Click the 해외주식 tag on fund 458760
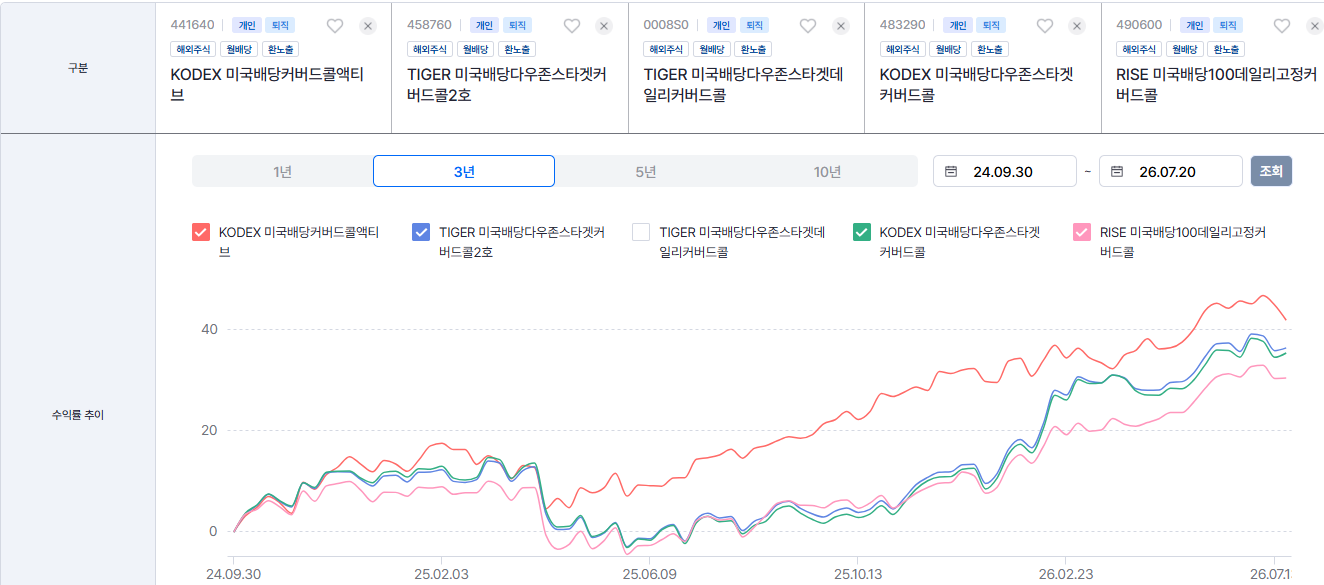The image size is (1324, 585). 429,49
